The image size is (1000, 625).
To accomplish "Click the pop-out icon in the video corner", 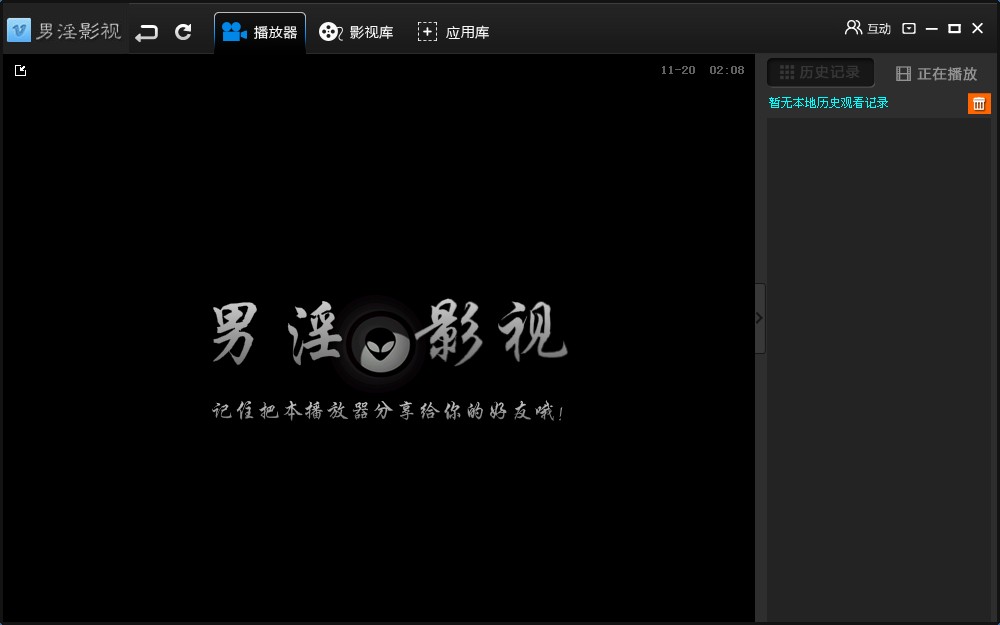I will click(20, 70).
